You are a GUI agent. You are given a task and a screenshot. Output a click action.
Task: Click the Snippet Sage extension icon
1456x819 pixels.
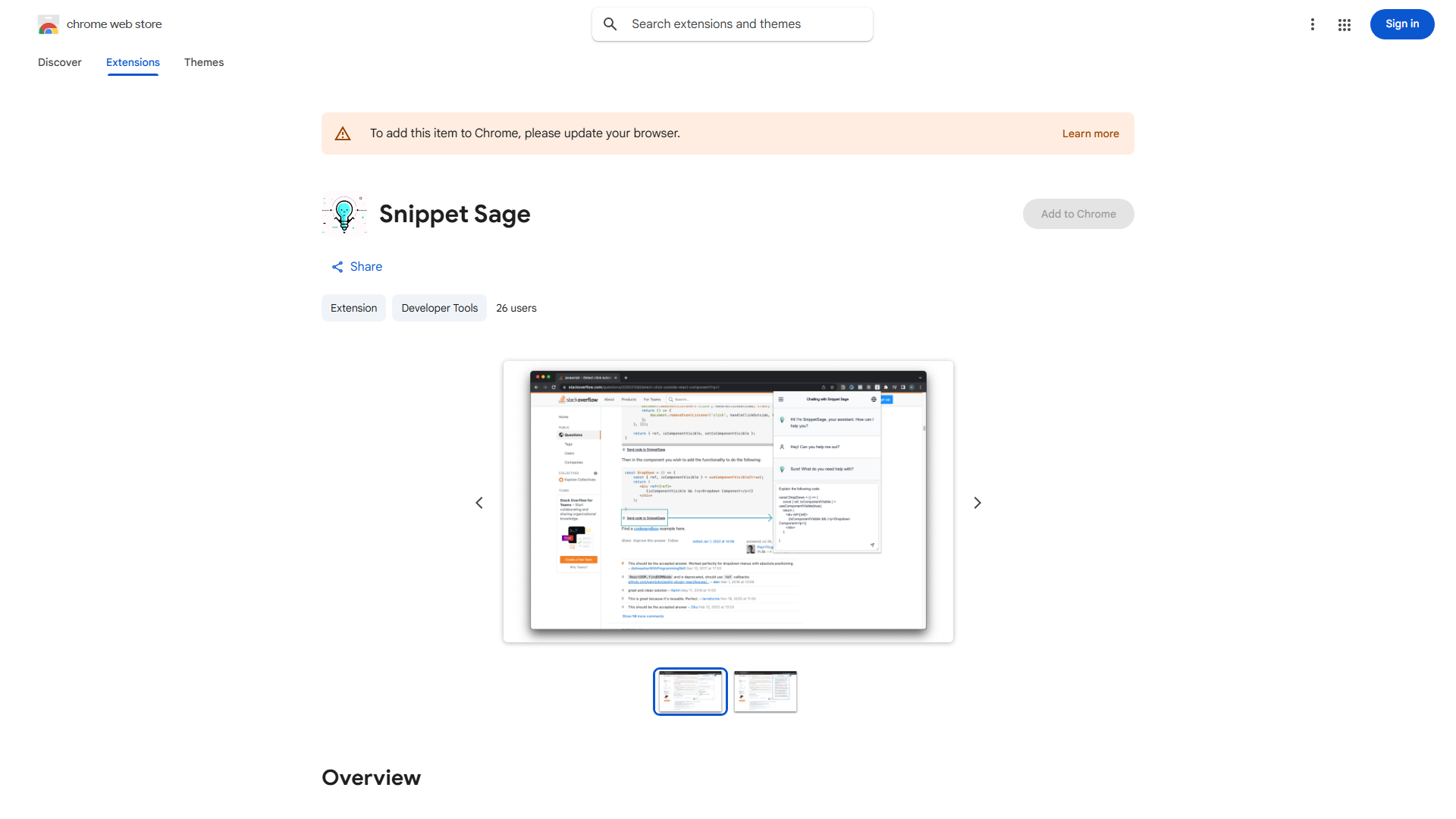344,213
